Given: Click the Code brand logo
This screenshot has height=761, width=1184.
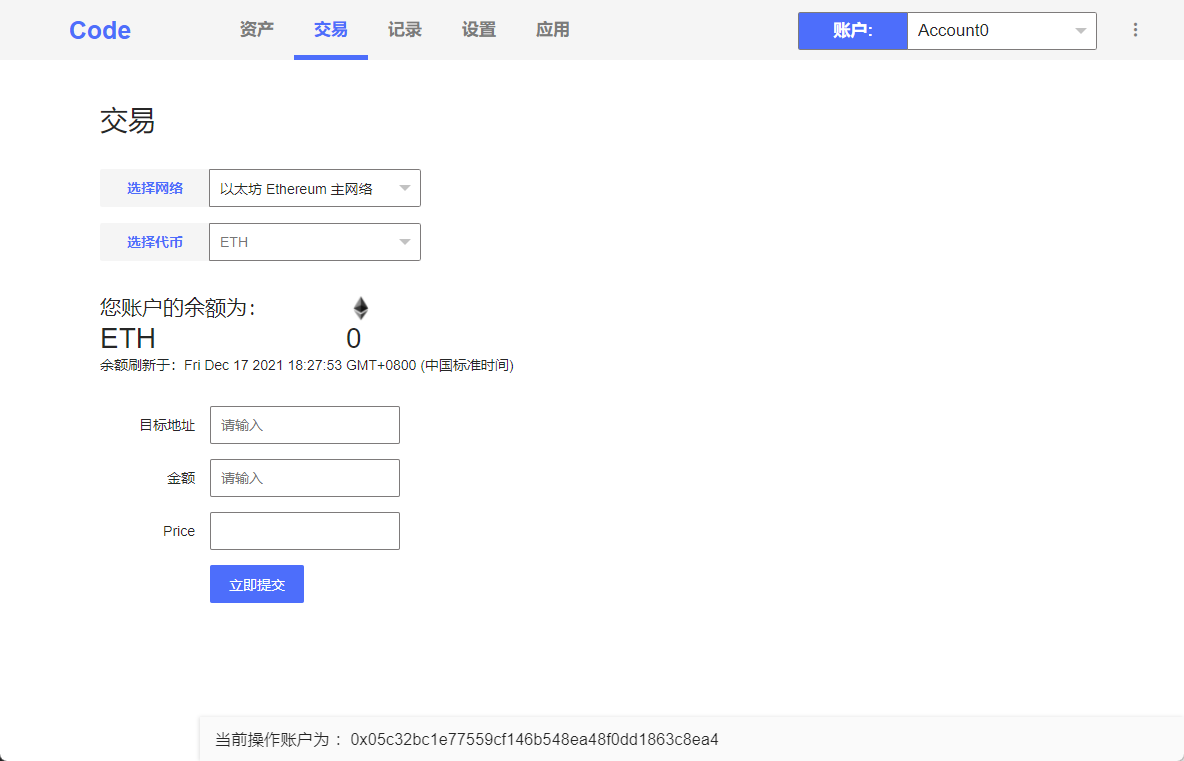Looking at the screenshot, I should (x=98, y=30).
